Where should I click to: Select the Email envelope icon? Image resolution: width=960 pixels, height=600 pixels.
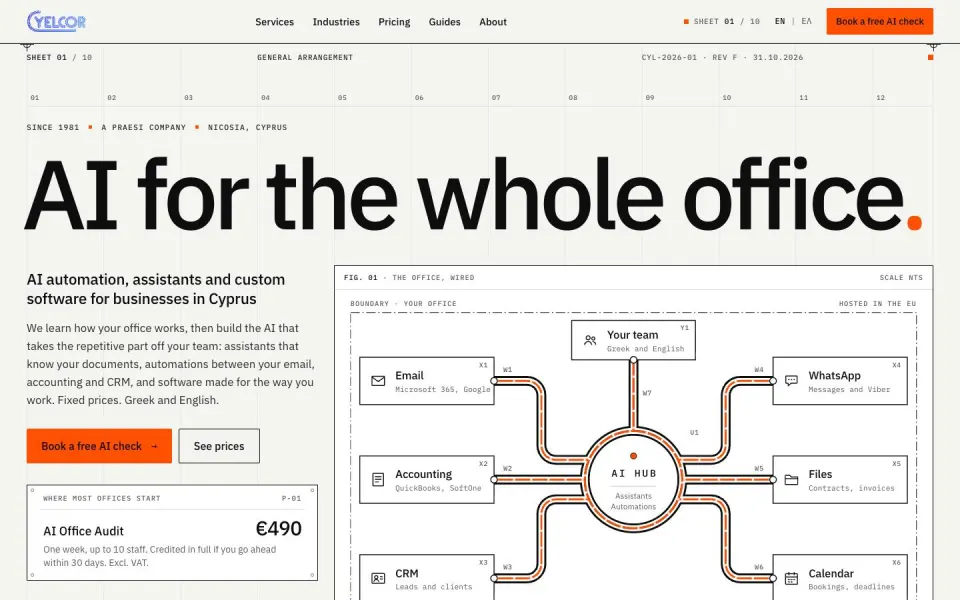pos(378,381)
